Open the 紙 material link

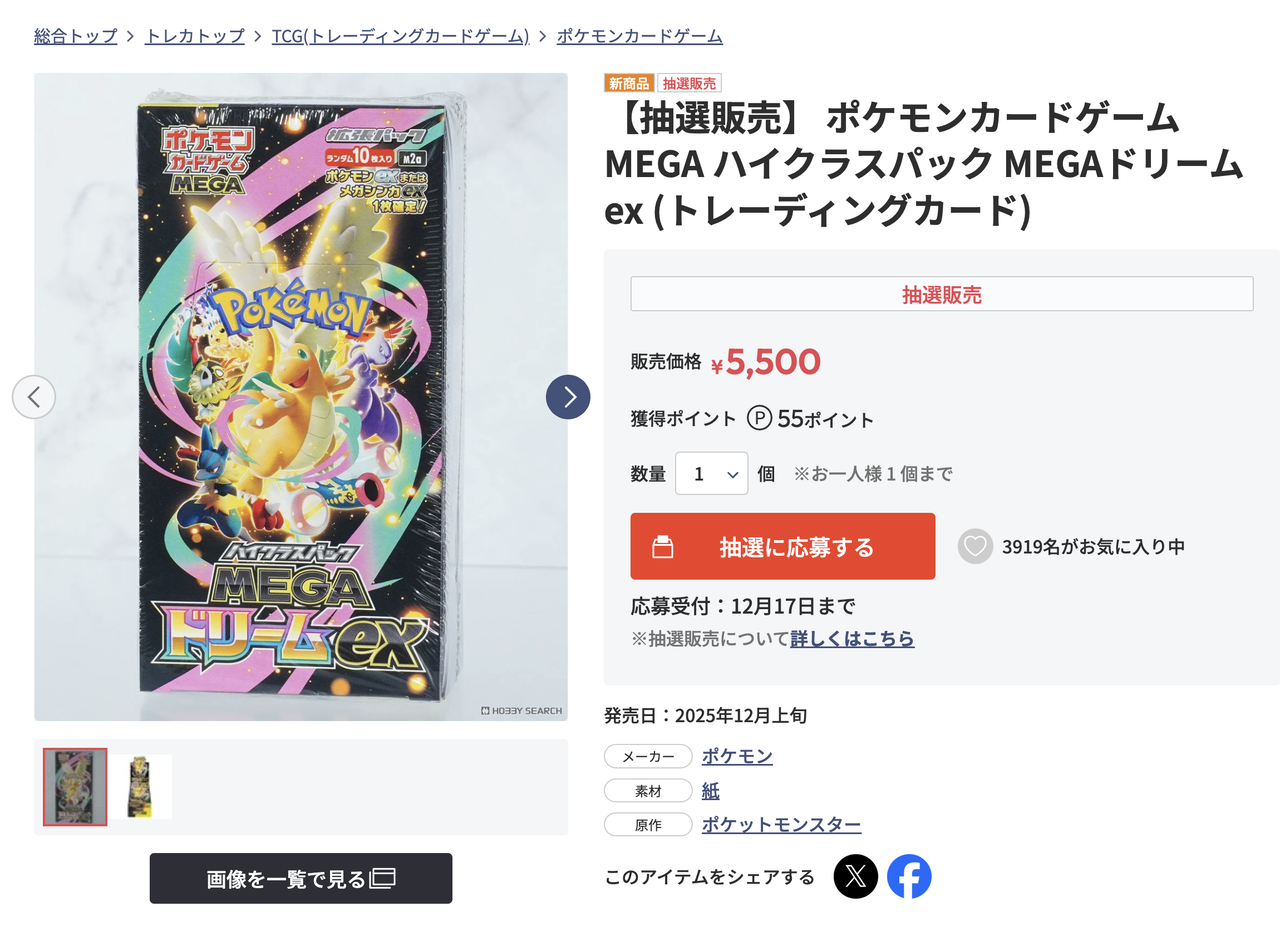tap(710, 790)
